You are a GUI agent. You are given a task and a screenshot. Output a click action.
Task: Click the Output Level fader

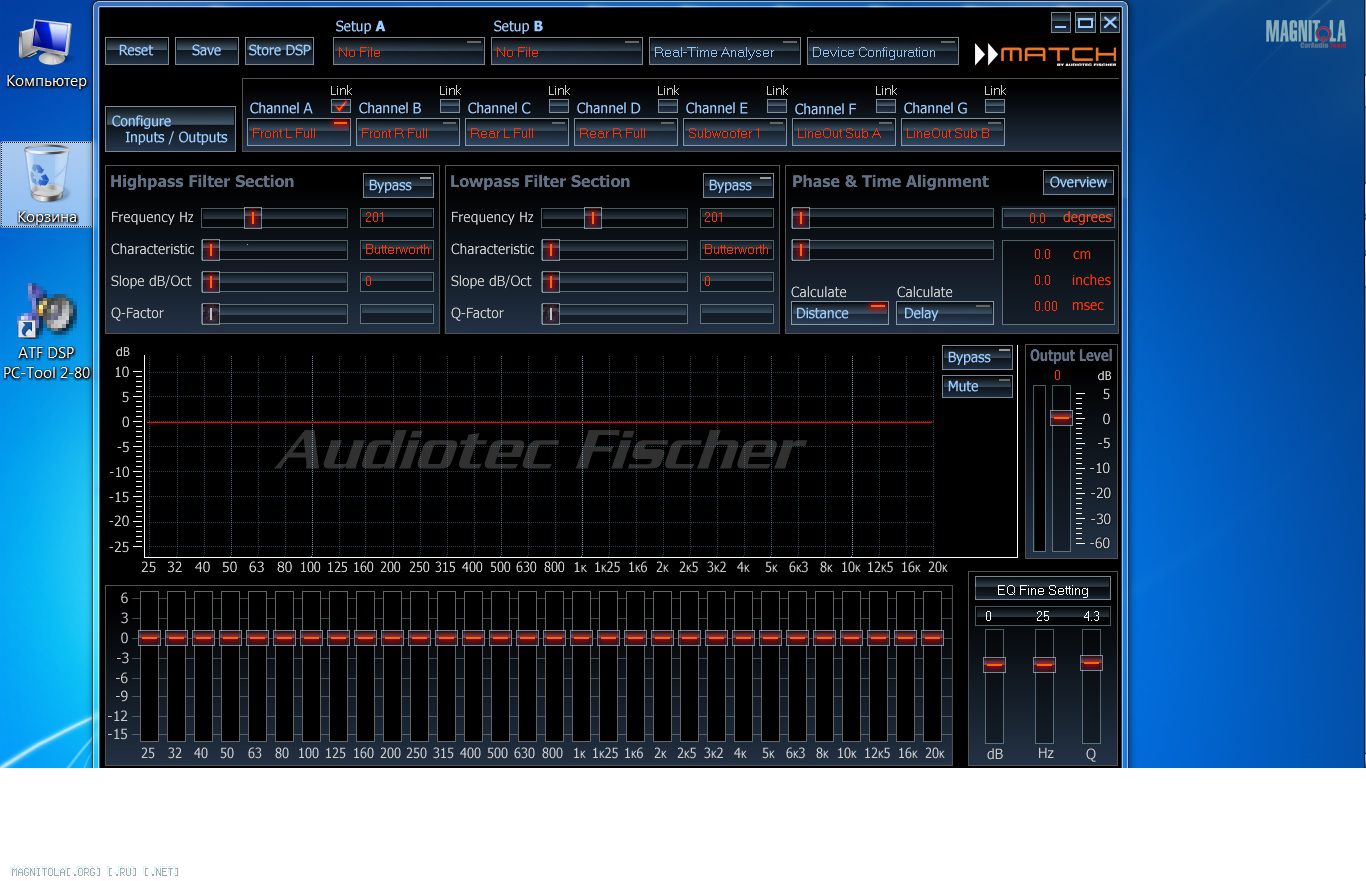point(1061,418)
